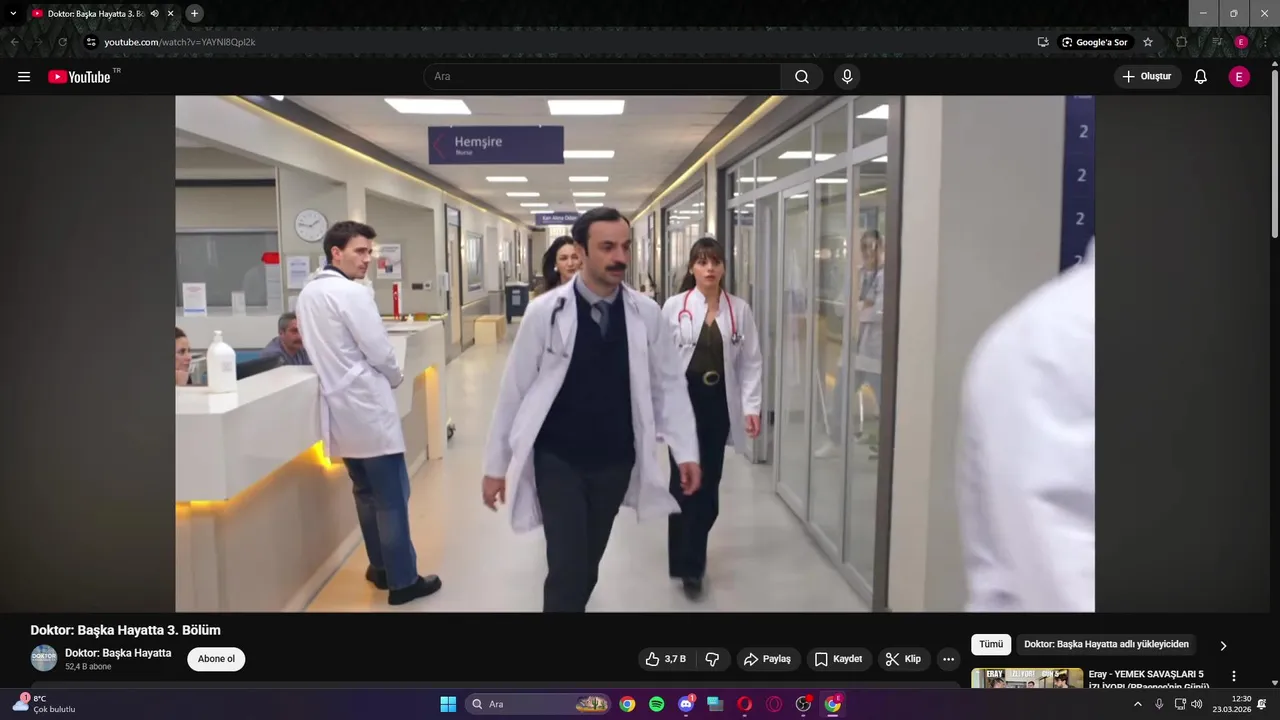Screen dimensions: 1280x720
Task: Select the Doktor: Başka Hayatta 3. browser tab
Action: (x=104, y=14)
